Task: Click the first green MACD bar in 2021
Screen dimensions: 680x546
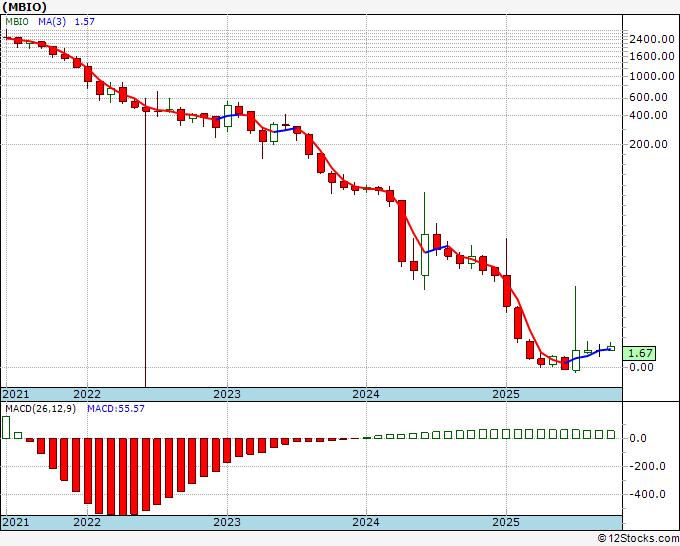Action: (6, 428)
